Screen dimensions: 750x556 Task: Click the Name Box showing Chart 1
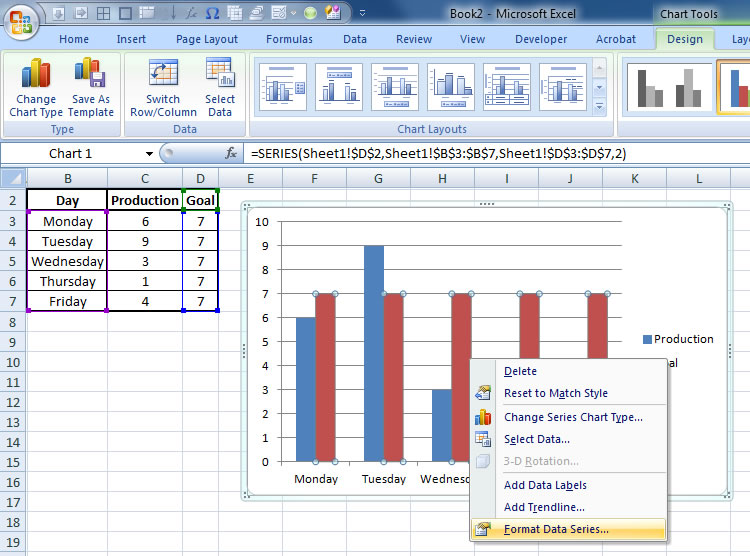coord(70,154)
